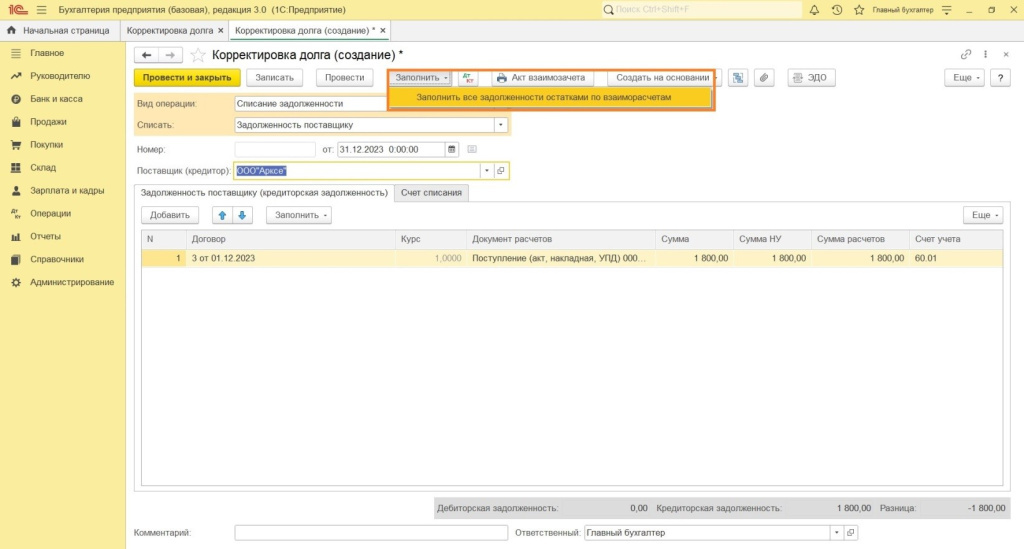Image resolution: width=1024 pixels, height=549 pixels.
Task: Open the notifications bell icon
Action: 814,10
